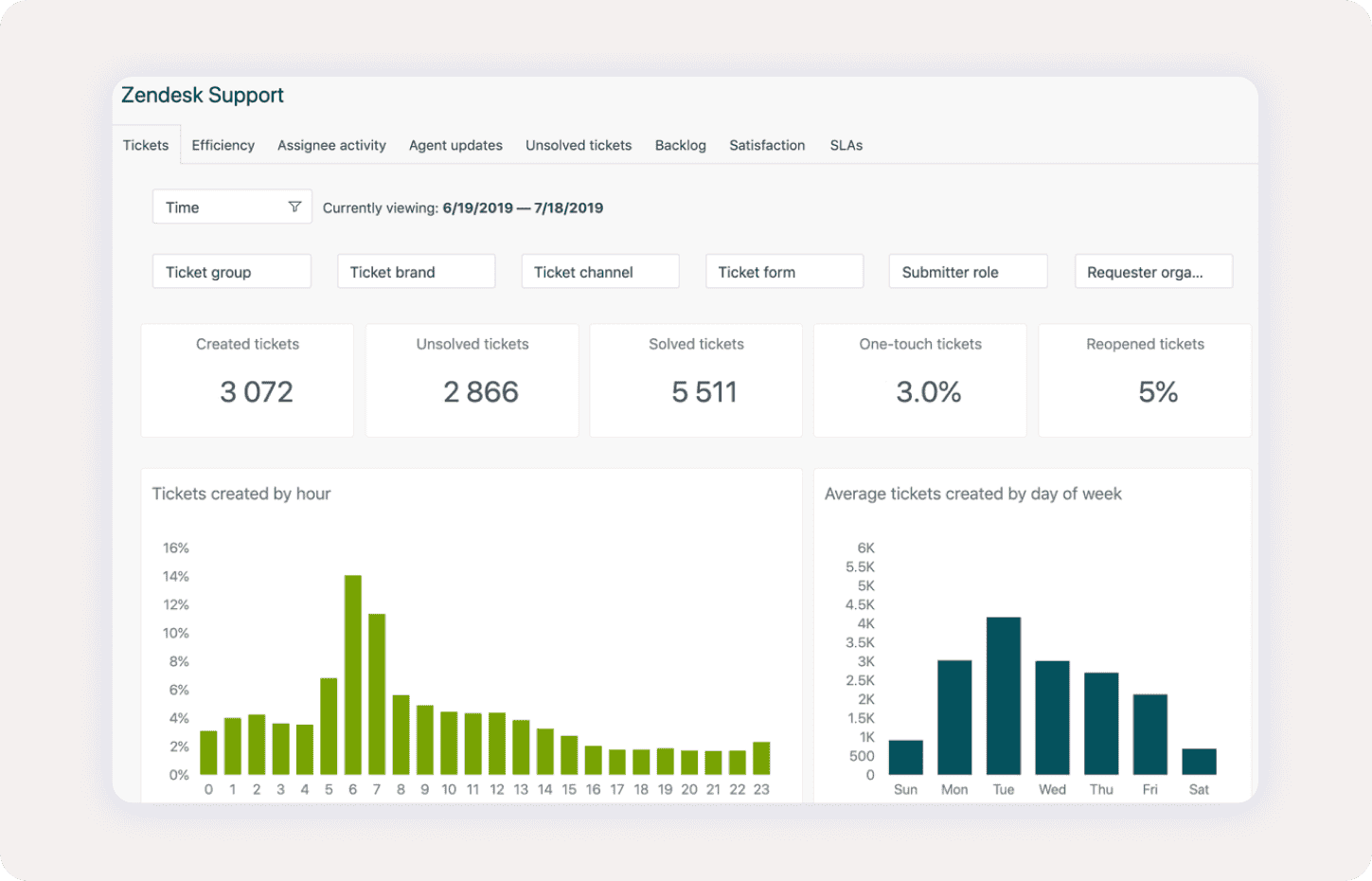
Task: Click the Zendesk Support title
Action: point(203,95)
